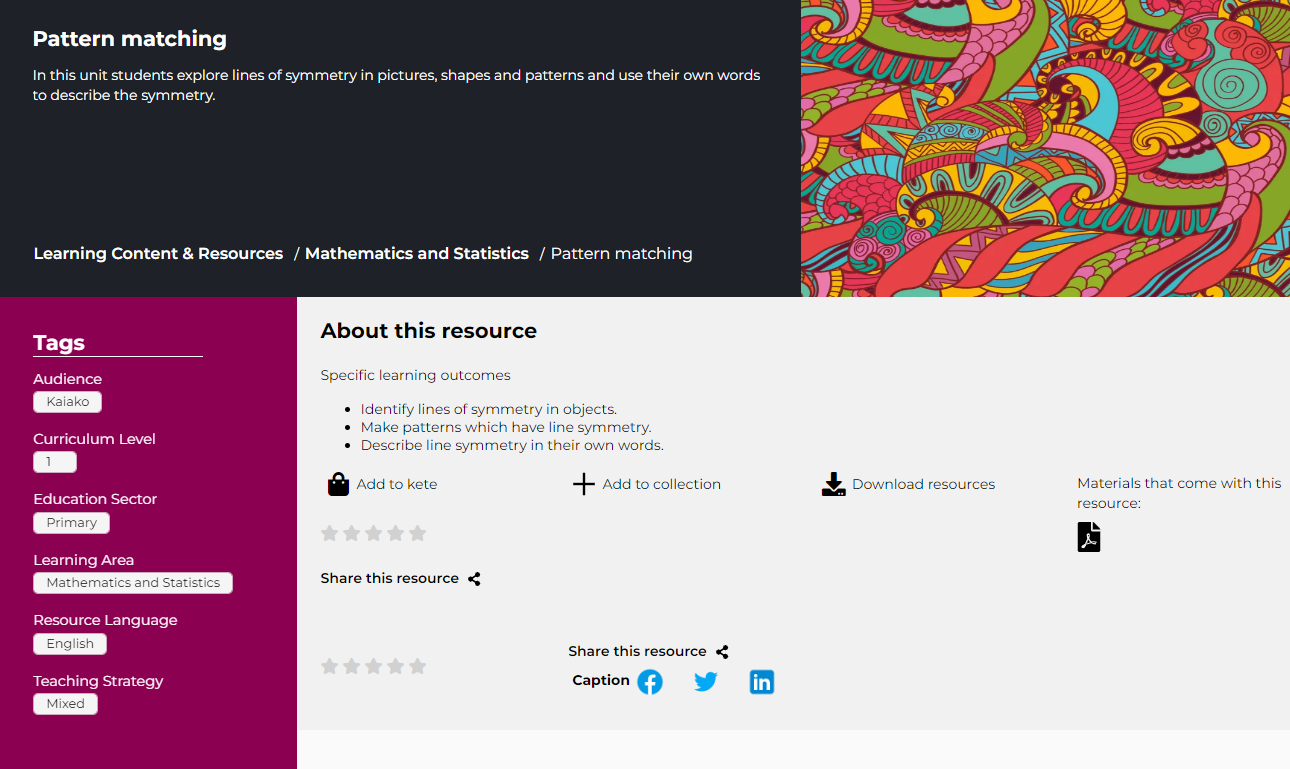Click the Add to kete bag icon
1290x769 pixels.
[x=338, y=484]
